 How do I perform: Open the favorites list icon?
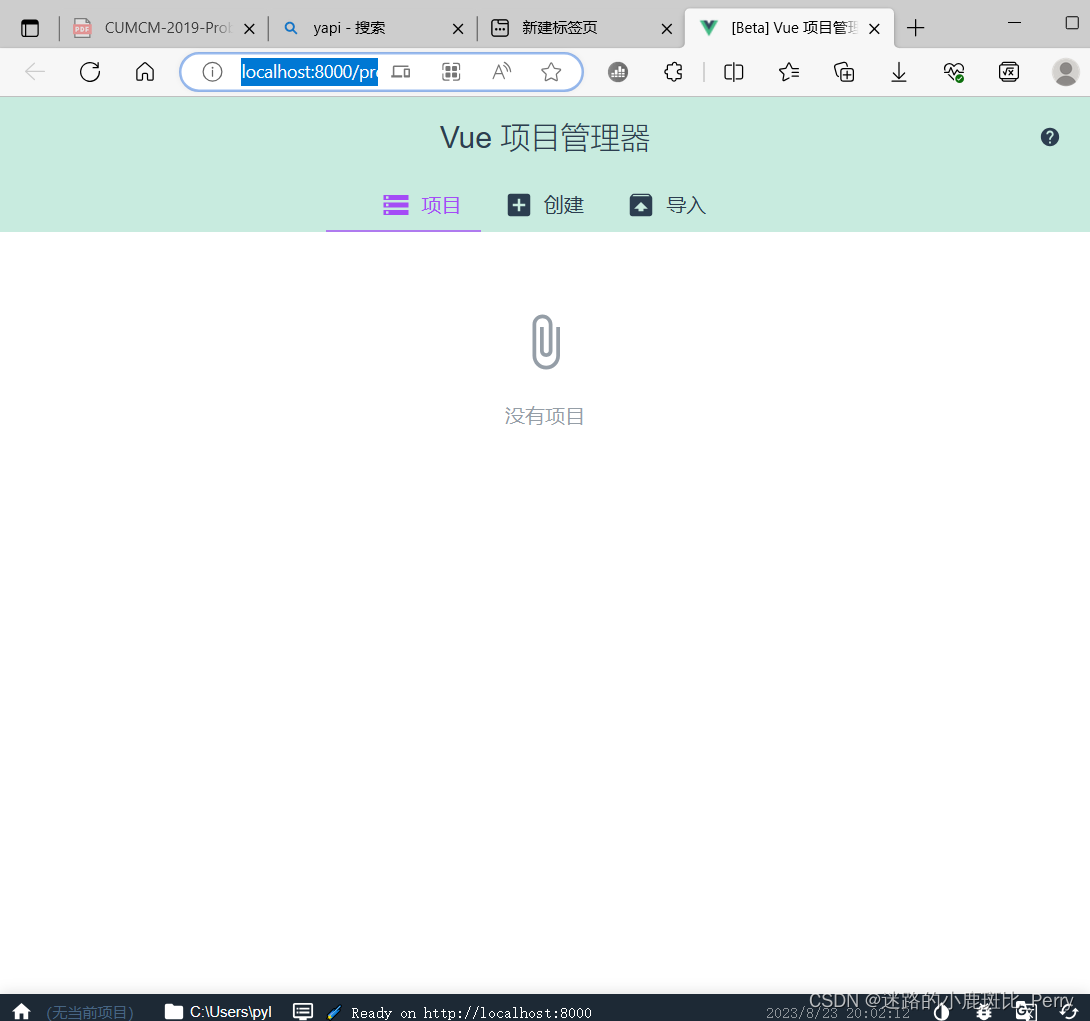tap(789, 72)
